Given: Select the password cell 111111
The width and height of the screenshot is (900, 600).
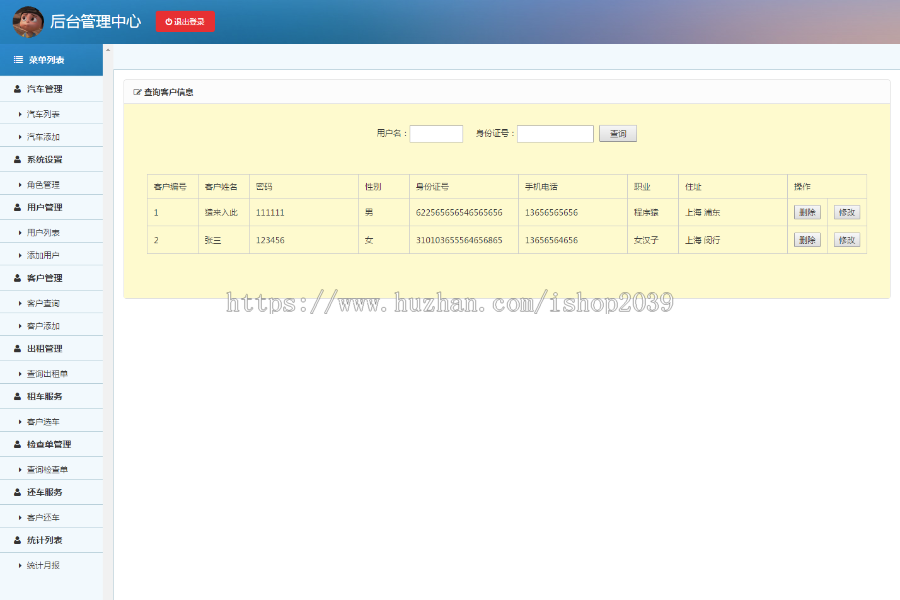Looking at the screenshot, I should 270,212.
